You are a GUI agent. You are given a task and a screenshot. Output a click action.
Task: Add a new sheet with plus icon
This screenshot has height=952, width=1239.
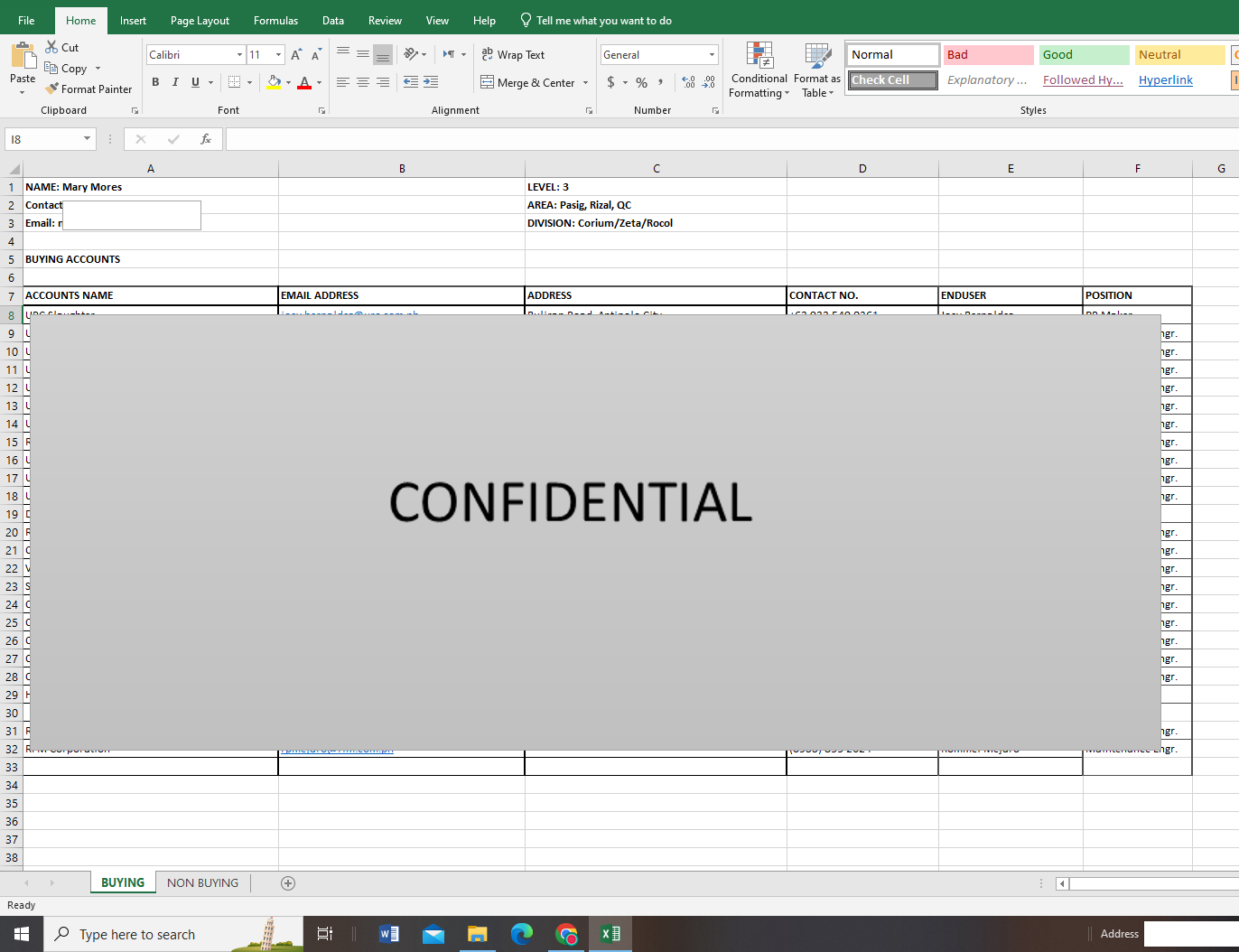288,883
